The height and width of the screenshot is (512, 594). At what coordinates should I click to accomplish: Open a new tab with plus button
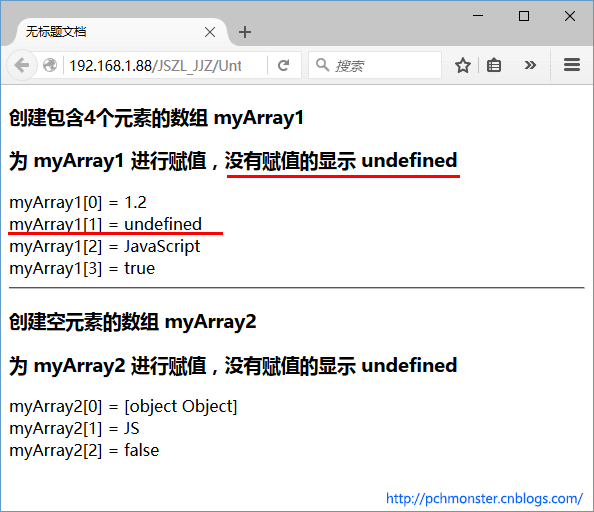point(245,32)
